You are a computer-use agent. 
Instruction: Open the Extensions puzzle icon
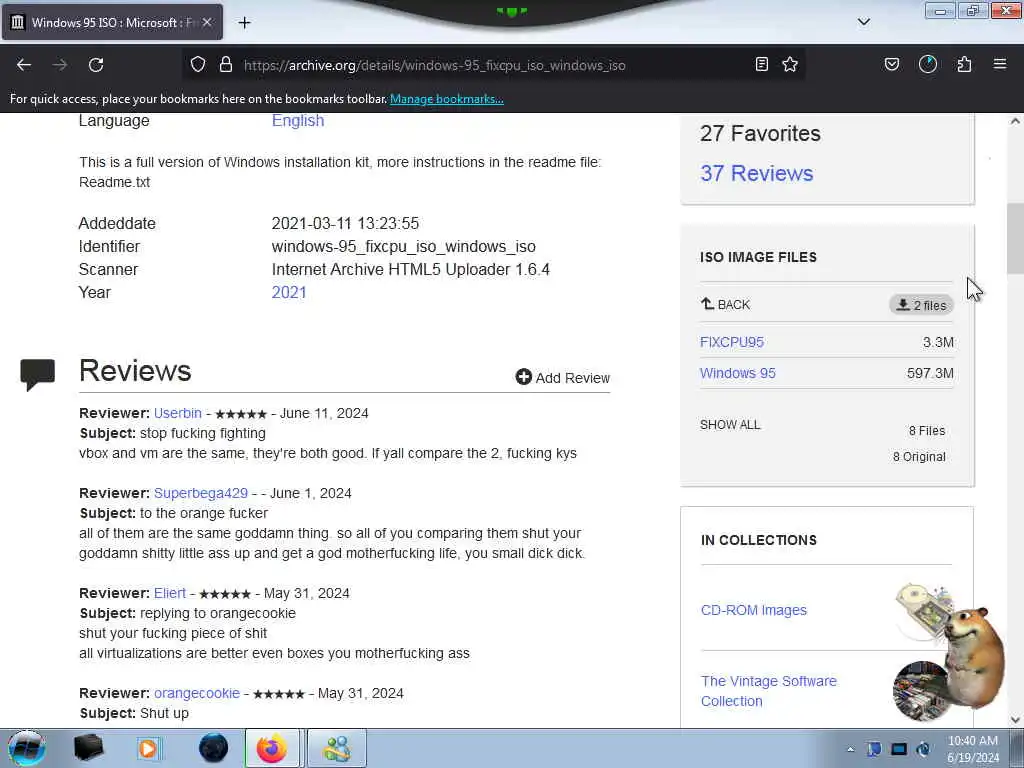point(964,65)
